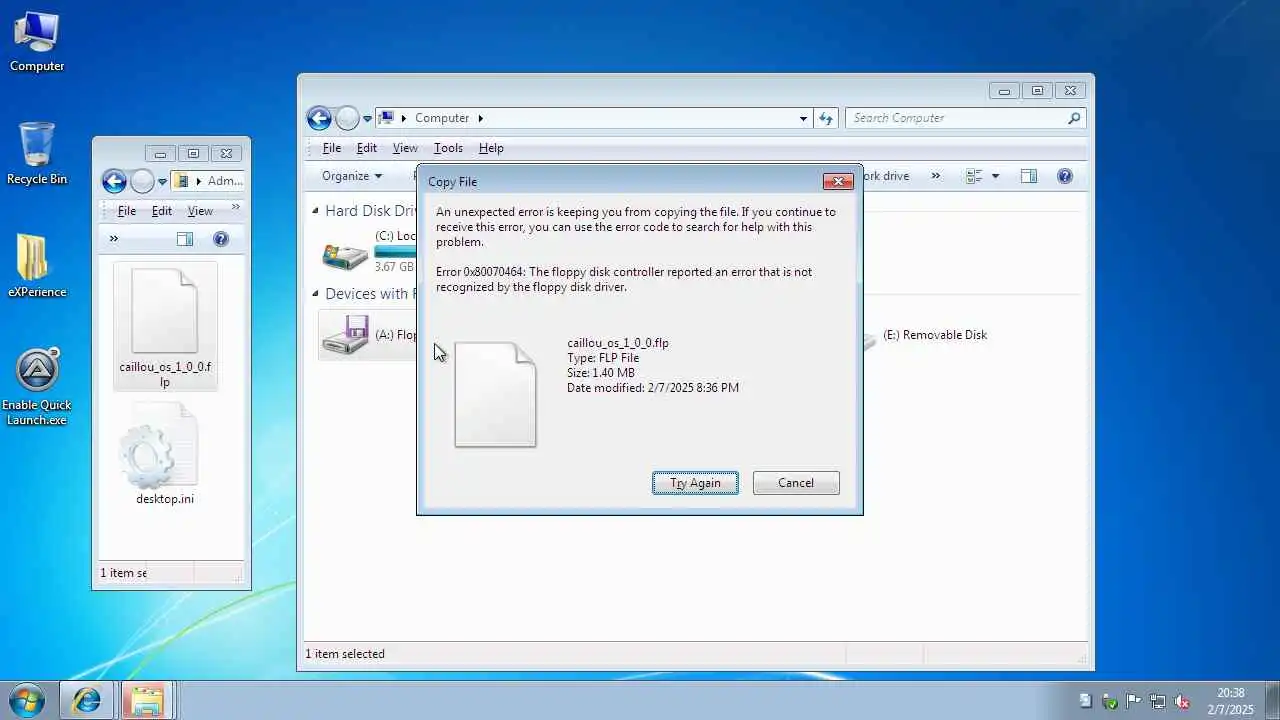The height and width of the screenshot is (720, 1280).
Task: Go back in the Computer window
Action: pyautogui.click(x=319, y=118)
